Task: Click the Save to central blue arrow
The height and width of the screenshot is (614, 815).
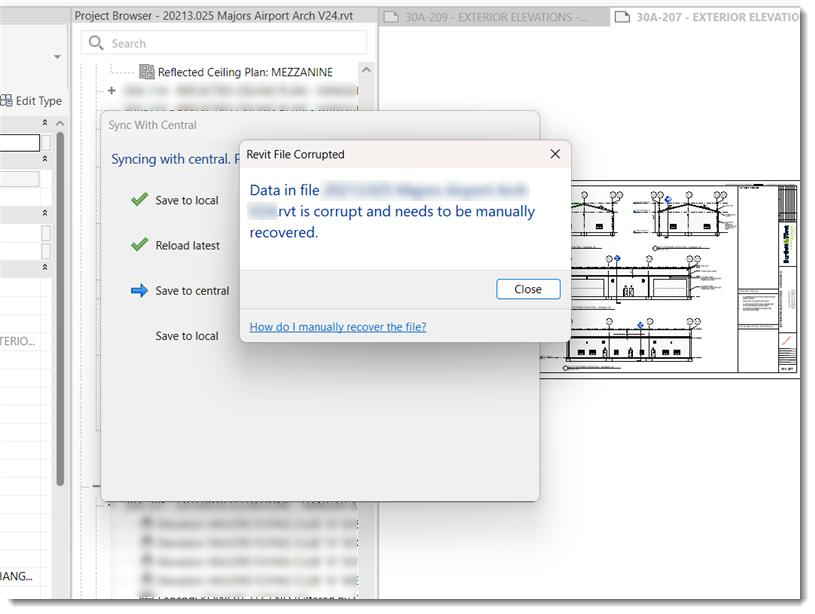Action: 139,290
